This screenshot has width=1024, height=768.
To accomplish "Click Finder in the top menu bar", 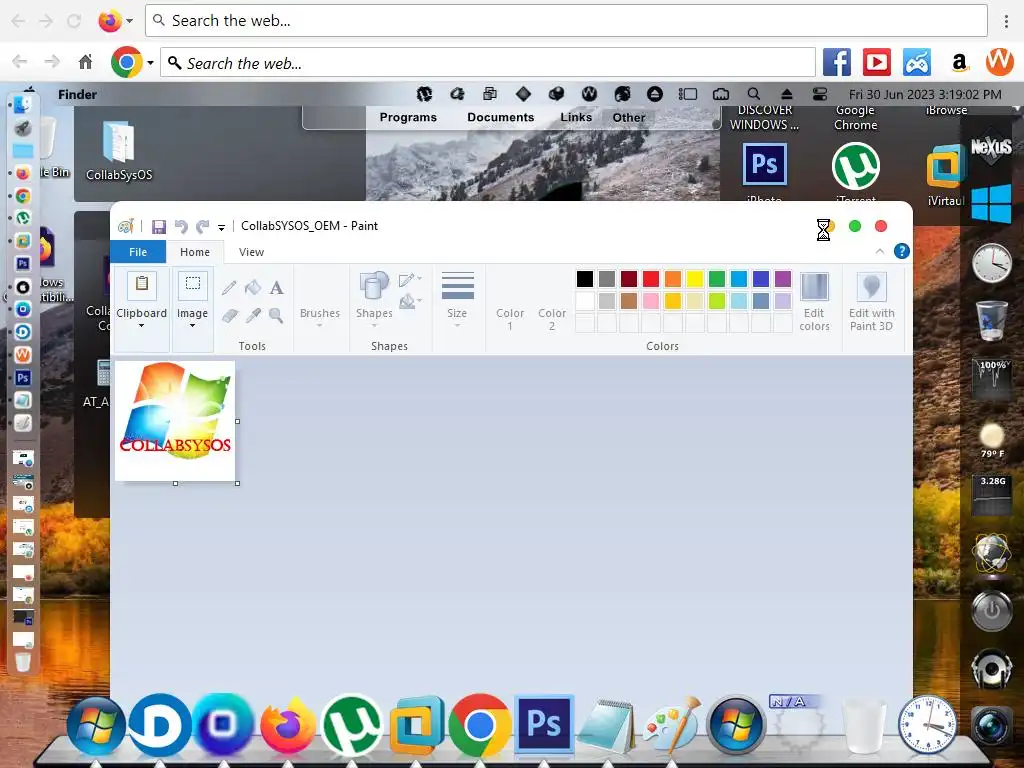I will [77, 94].
